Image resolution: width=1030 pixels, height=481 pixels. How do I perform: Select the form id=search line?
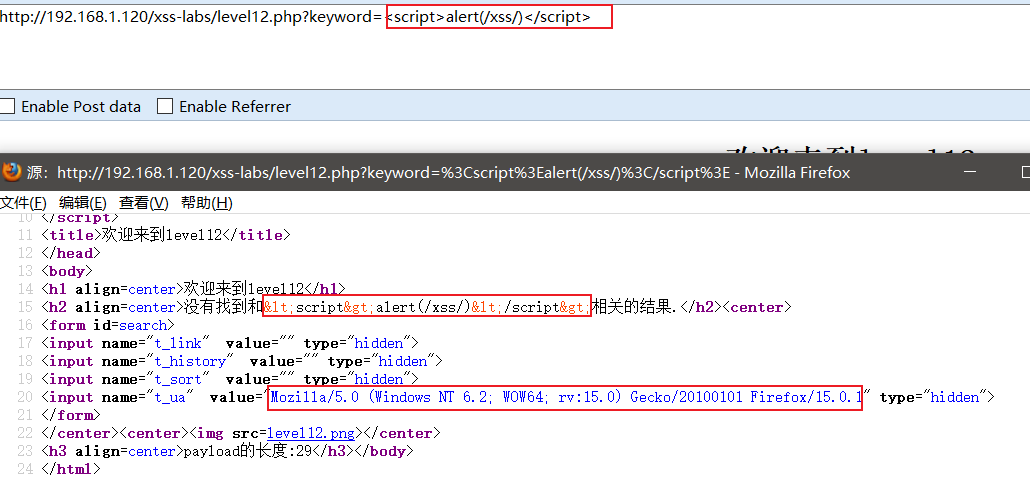click(108, 325)
